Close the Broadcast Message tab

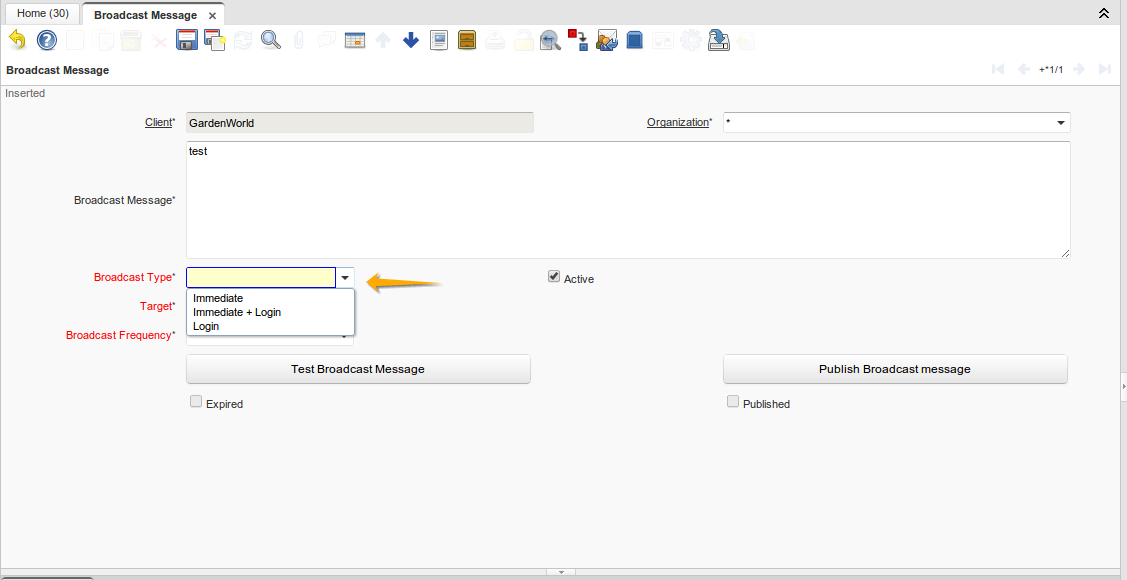(212, 16)
